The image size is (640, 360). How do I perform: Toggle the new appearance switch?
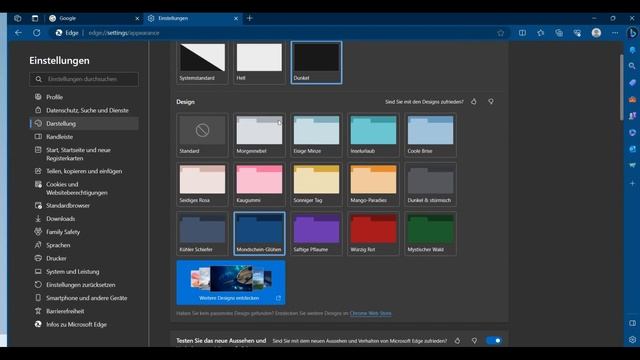494,340
